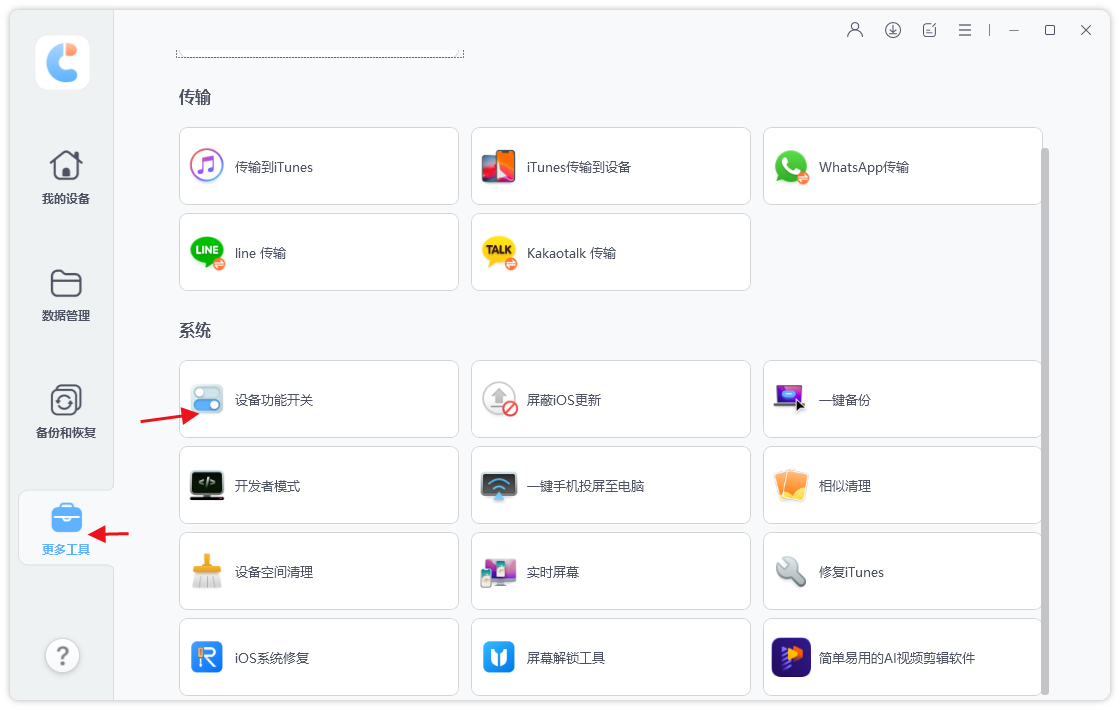Open the iOS系统修复 label
Image resolution: width=1120 pixels, height=710 pixels.
click(271, 658)
